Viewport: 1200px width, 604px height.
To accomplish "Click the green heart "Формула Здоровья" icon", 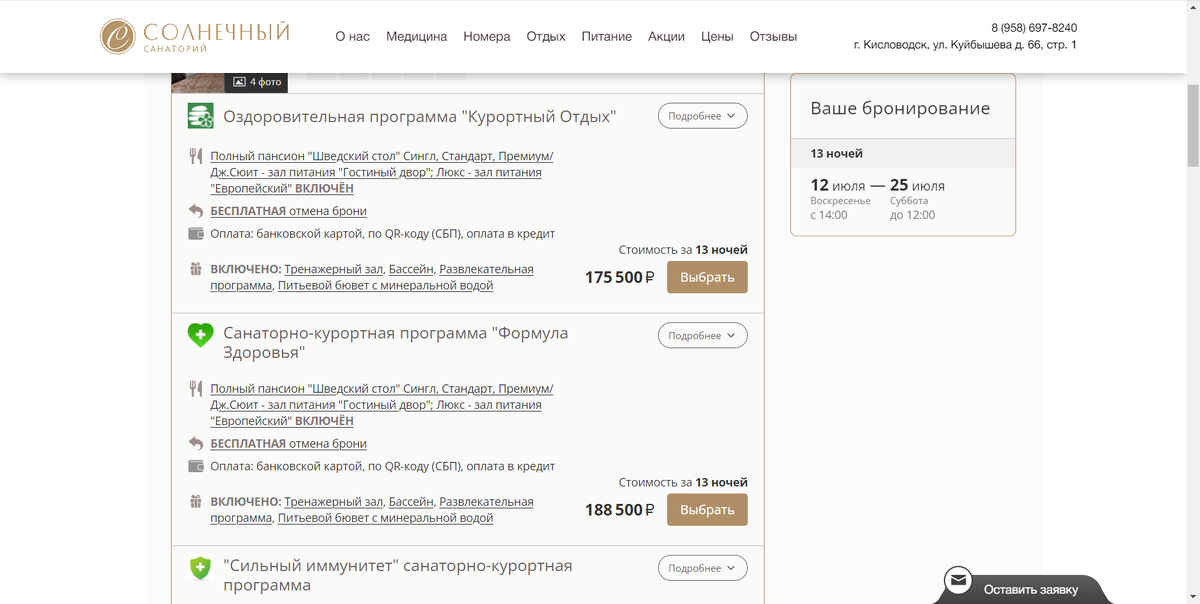I will click(201, 335).
